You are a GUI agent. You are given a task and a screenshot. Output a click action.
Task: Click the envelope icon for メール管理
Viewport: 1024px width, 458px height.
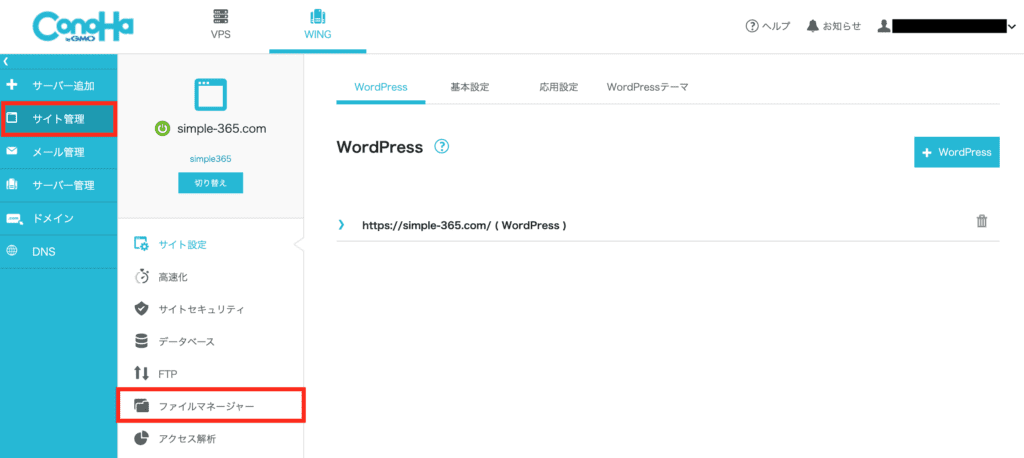[11, 152]
